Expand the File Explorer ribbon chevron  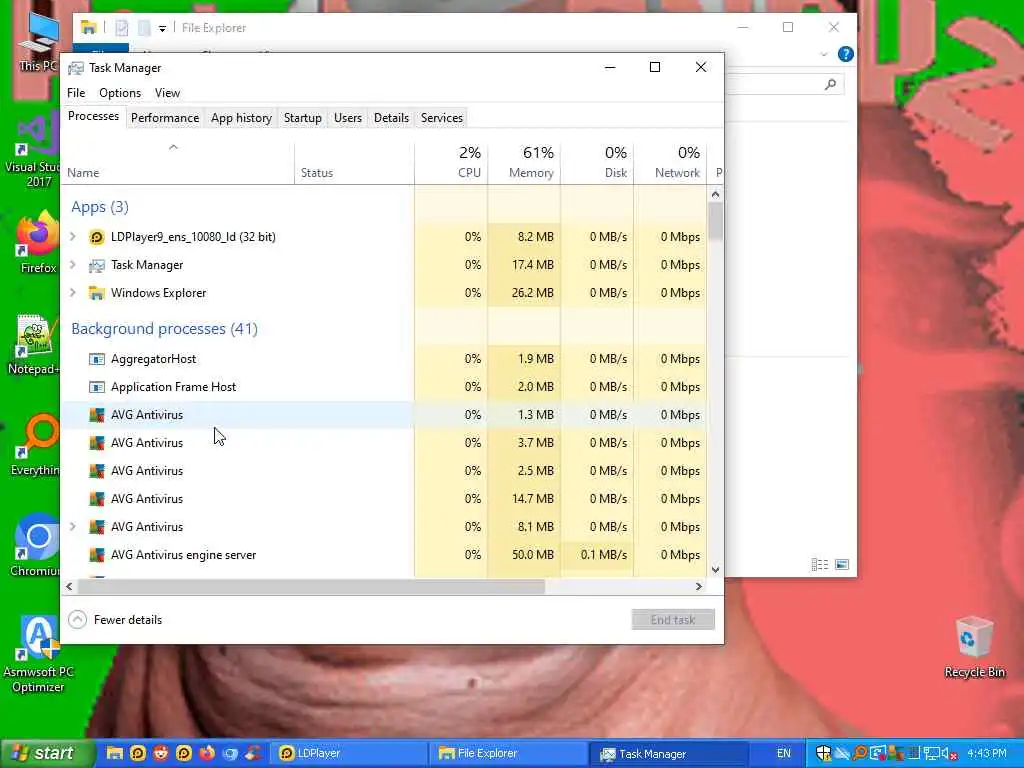pyautogui.click(x=824, y=54)
